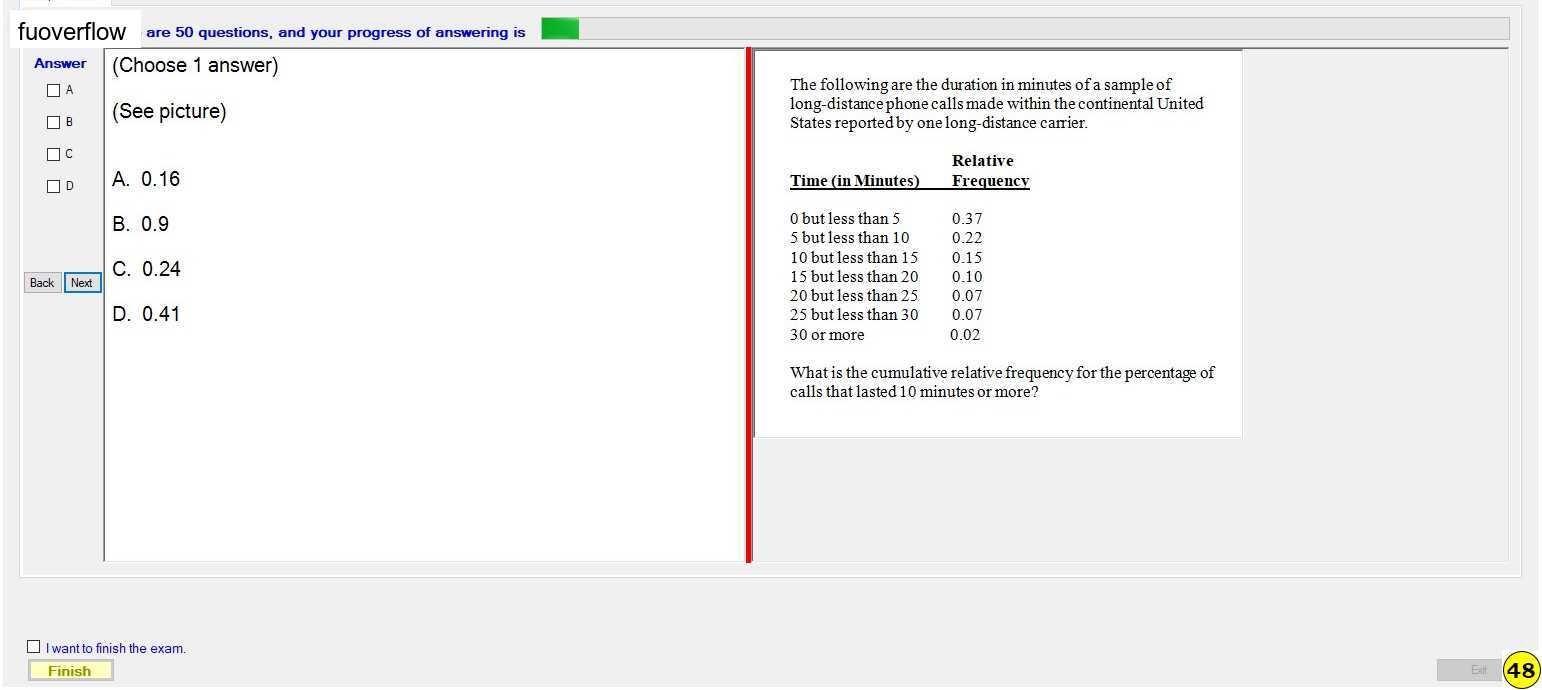This screenshot has width=1542, height=690.
Task: Click the '20 but less than 25' row
Action: pos(886,296)
